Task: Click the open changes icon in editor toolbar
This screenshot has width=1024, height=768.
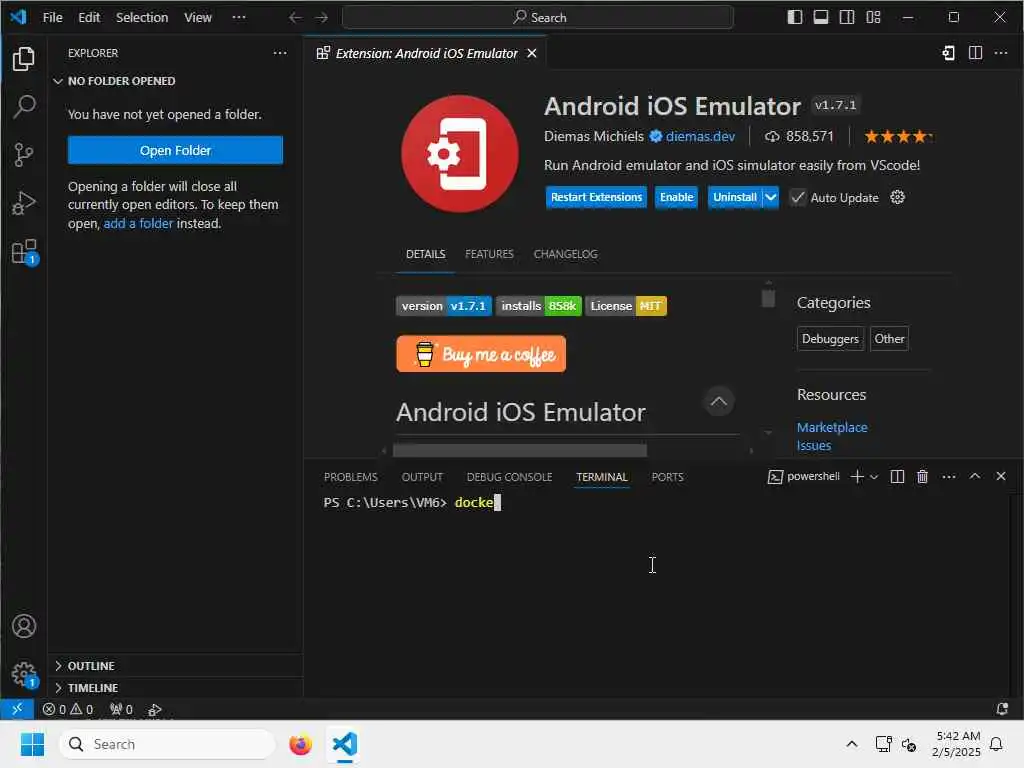Action: 948,53
